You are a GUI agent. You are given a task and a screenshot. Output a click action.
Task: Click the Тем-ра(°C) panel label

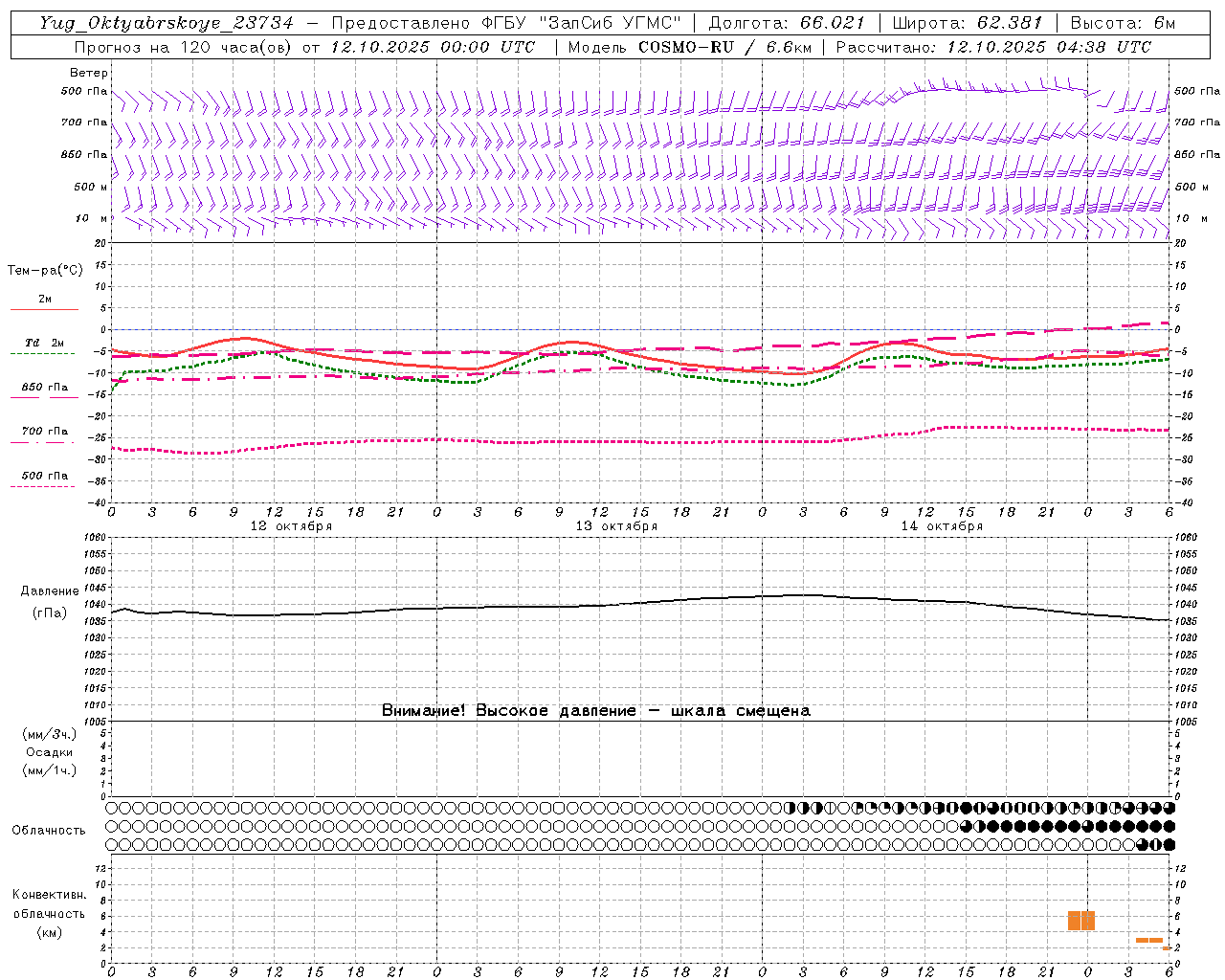(x=45, y=271)
